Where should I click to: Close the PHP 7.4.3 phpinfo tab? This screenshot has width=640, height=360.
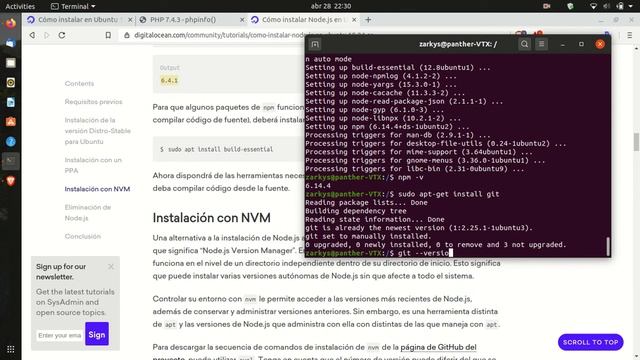242,20
